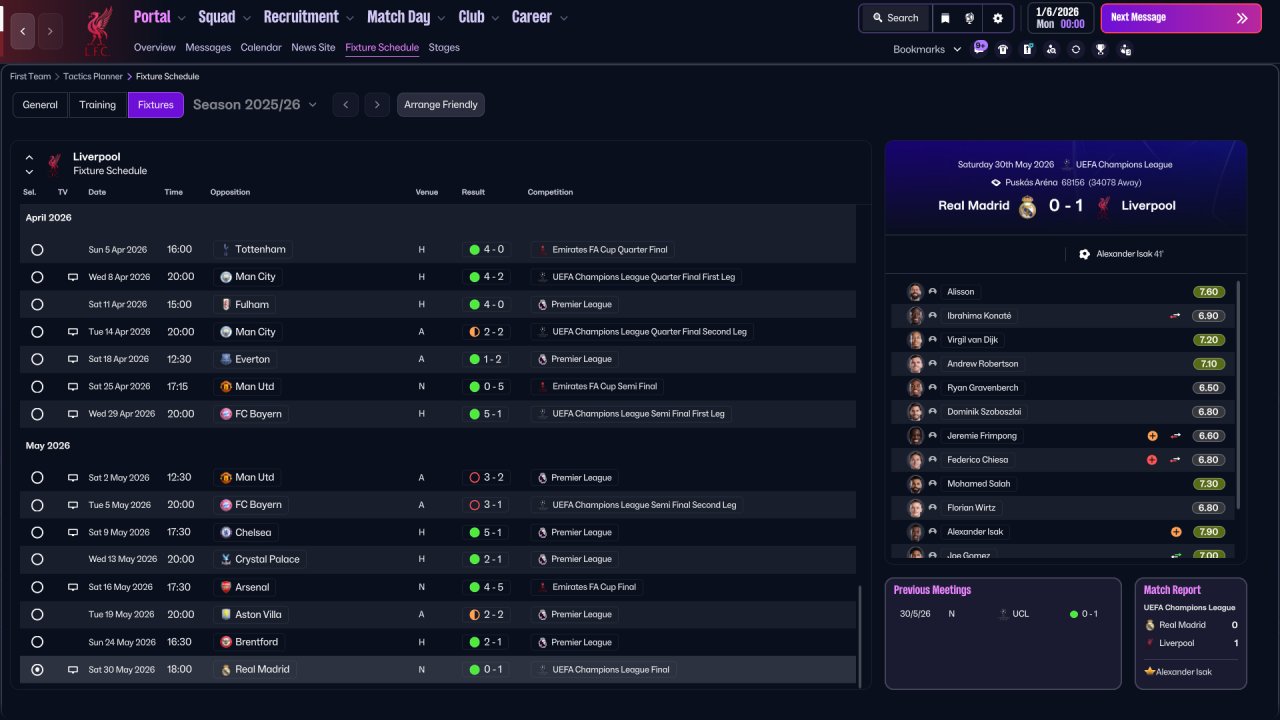Go to the previous season with the arrow
The width and height of the screenshot is (1280, 720).
[x=345, y=105]
